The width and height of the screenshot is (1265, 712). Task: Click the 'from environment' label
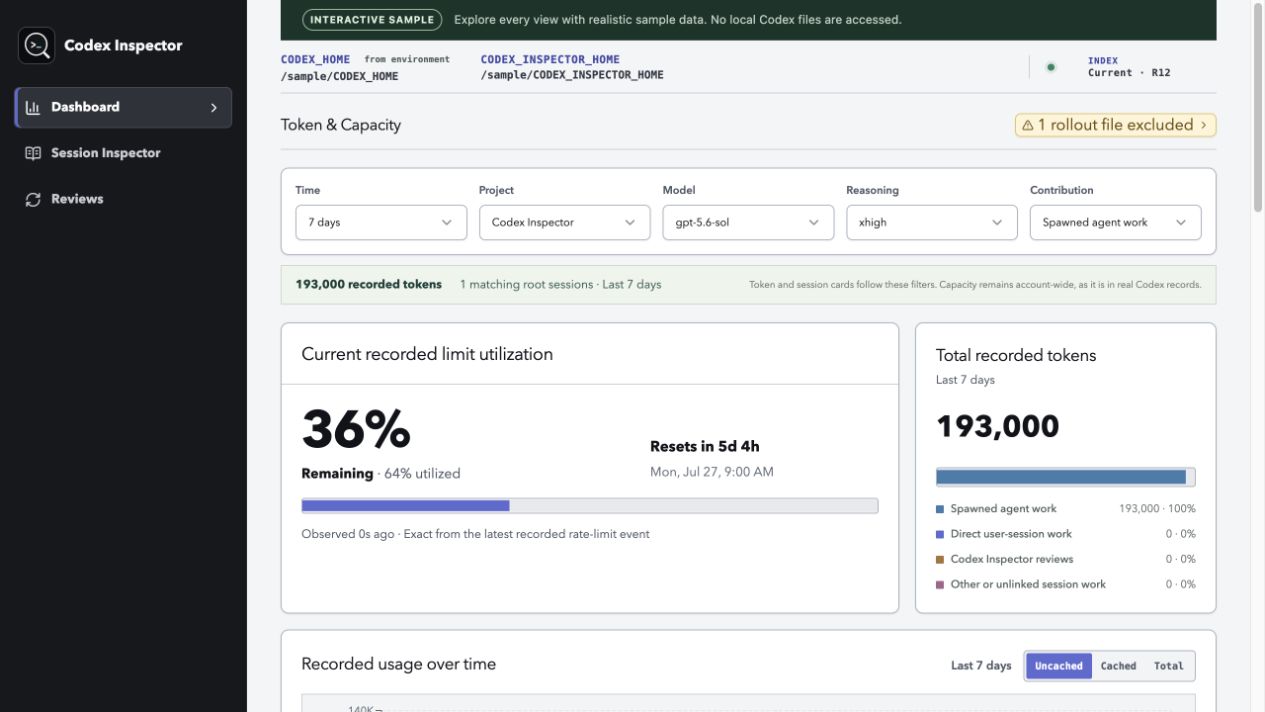tap(407, 59)
